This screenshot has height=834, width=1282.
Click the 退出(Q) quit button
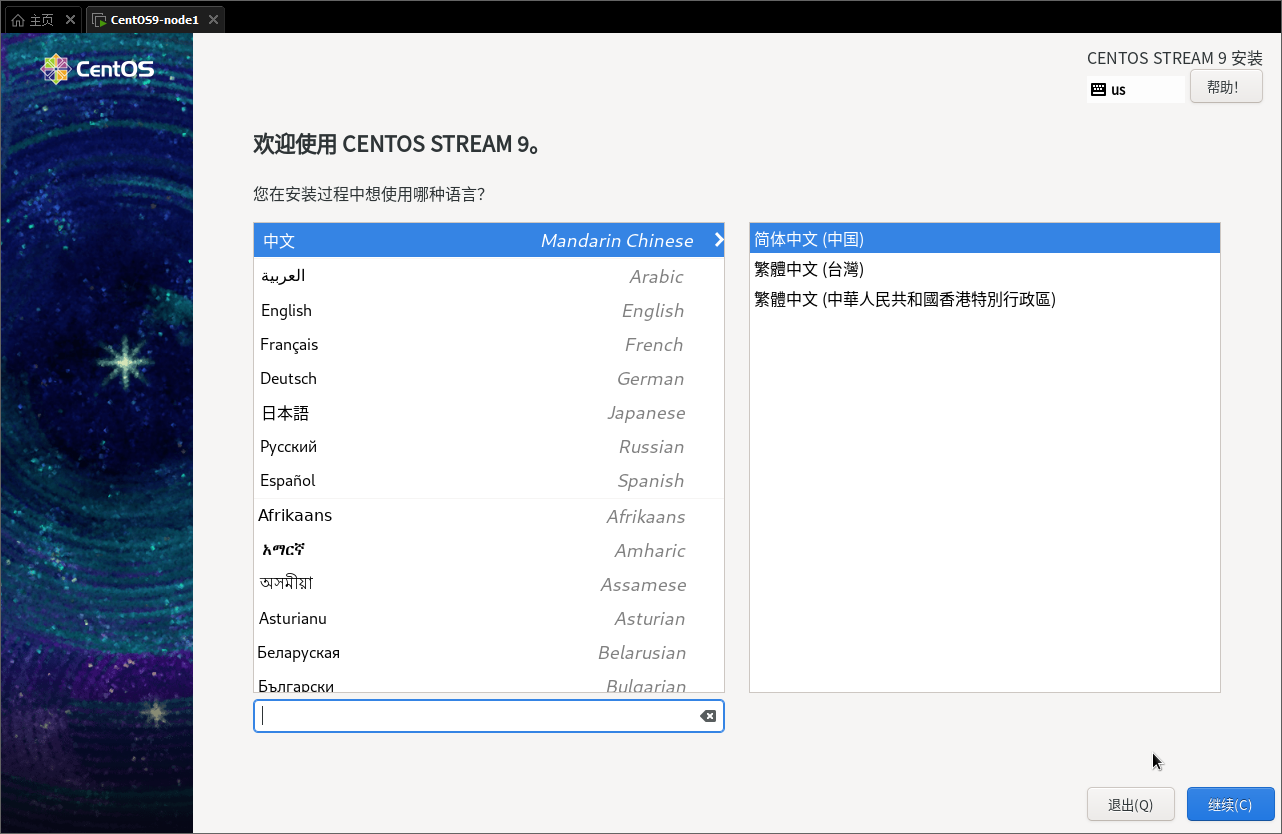[x=1131, y=805]
